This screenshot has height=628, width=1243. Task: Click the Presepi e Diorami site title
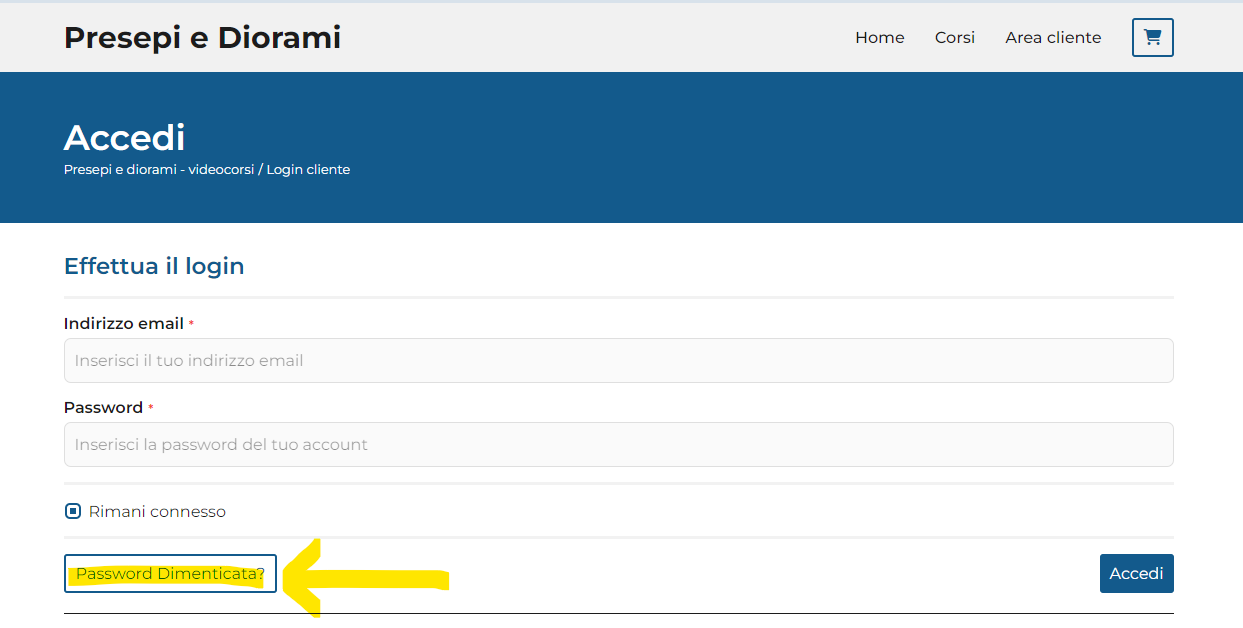point(202,38)
